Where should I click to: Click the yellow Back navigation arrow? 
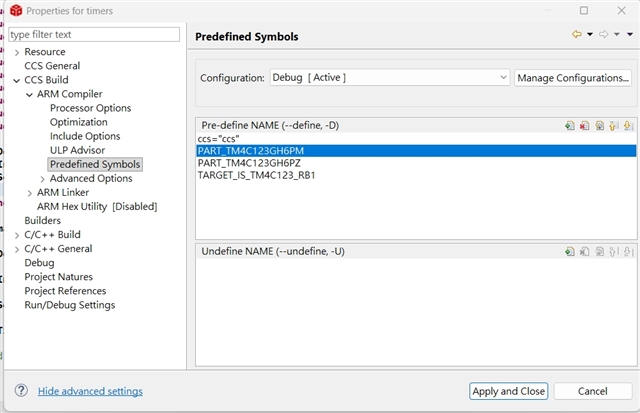click(577, 35)
